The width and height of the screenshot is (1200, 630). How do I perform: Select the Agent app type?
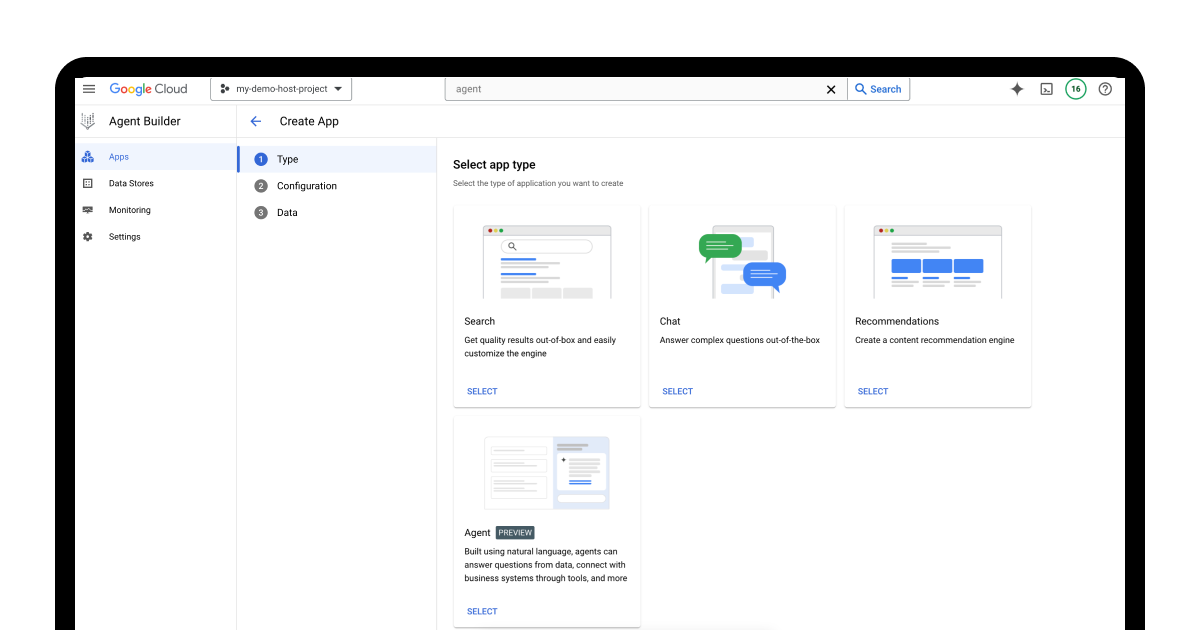[482, 611]
